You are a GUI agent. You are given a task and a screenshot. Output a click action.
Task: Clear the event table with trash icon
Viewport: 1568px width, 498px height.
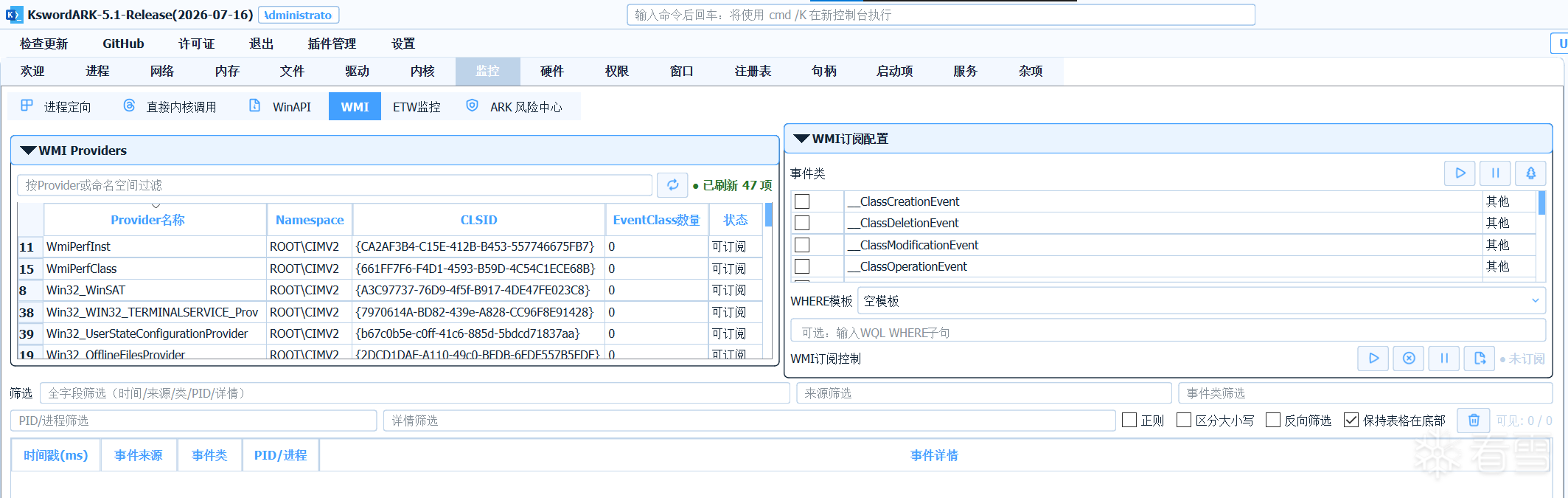coord(1474,421)
